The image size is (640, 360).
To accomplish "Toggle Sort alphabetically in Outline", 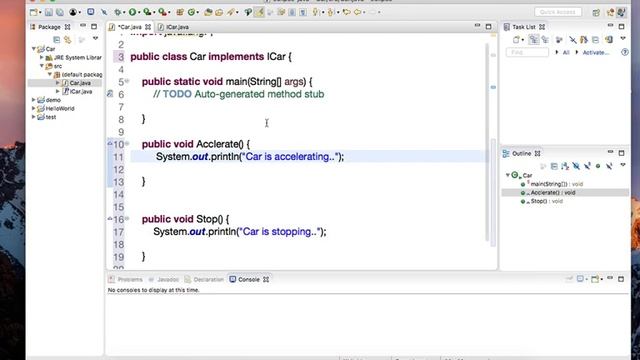I will [x=565, y=166].
